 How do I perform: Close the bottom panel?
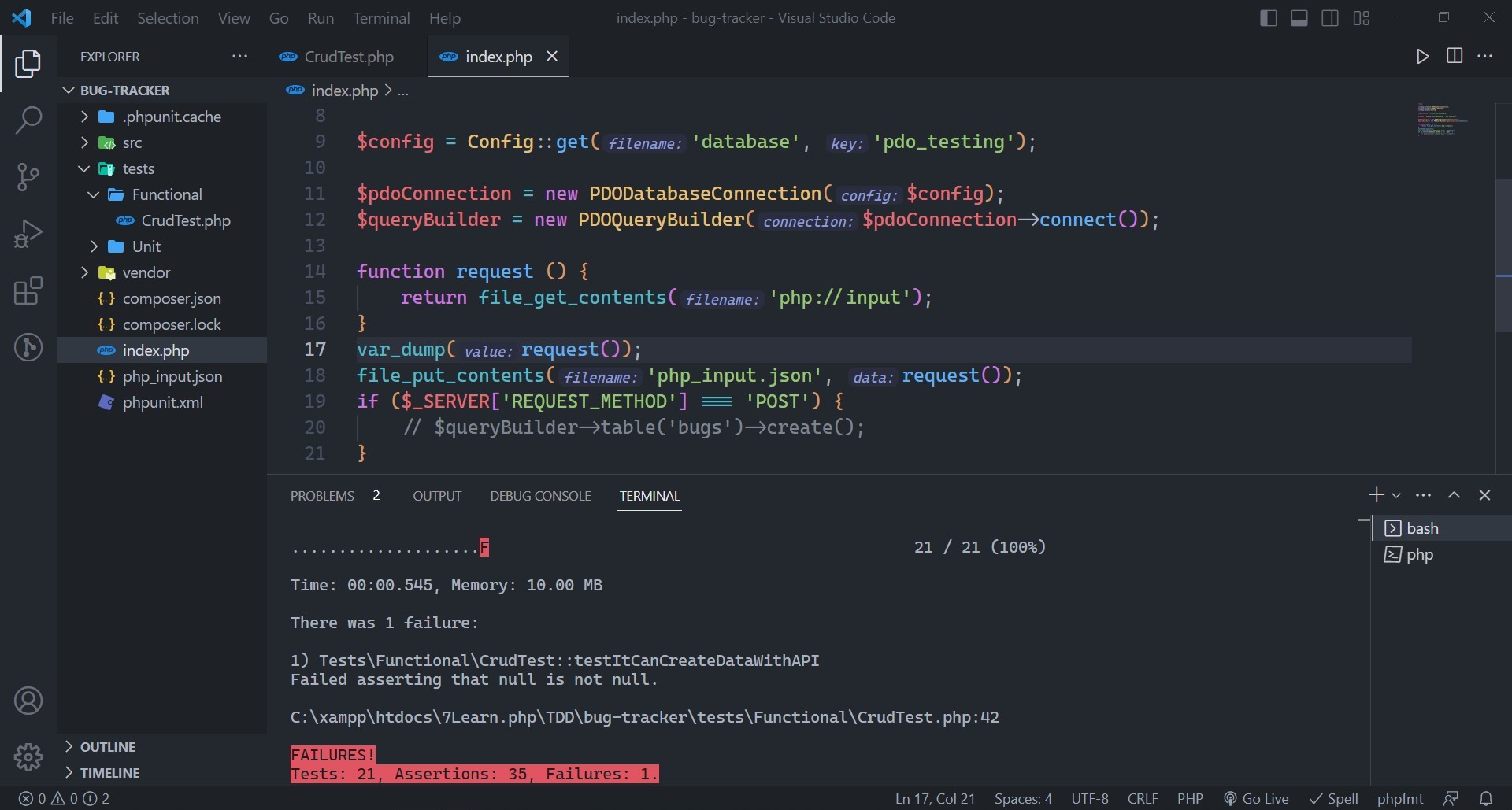point(1485,495)
